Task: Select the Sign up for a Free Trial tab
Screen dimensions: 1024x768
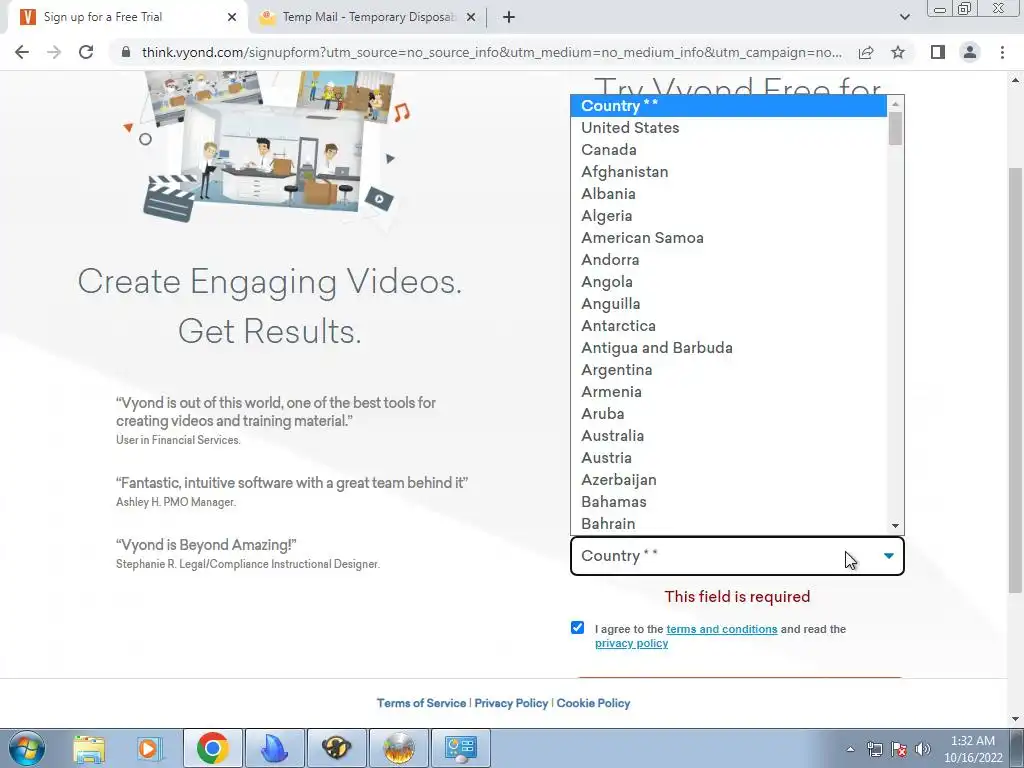Action: (127, 18)
